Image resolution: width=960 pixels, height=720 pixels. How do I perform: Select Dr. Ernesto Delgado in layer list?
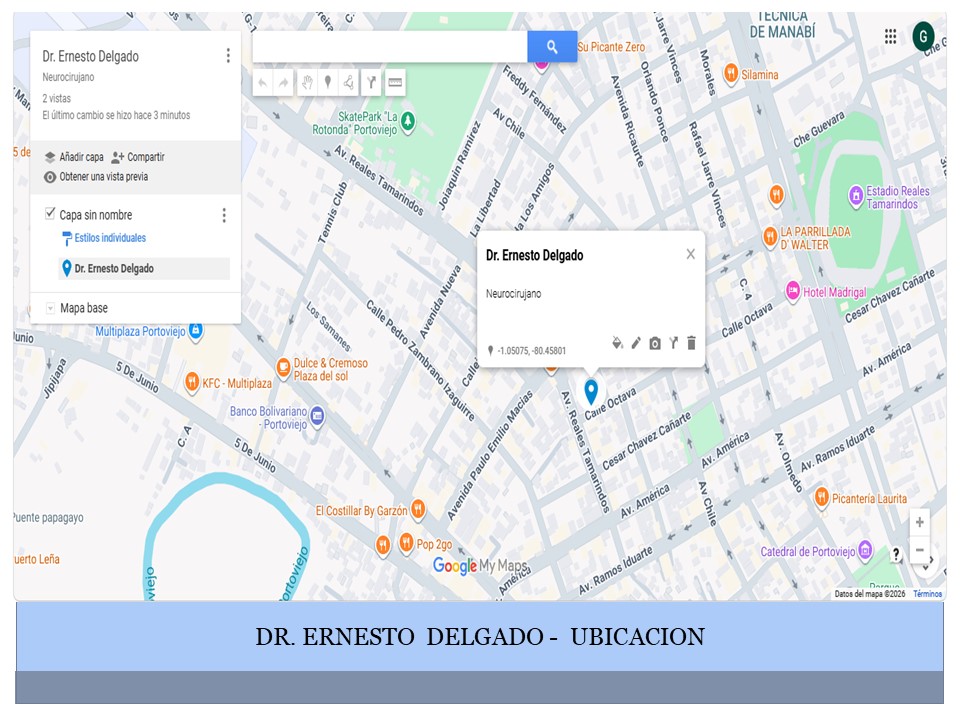[144, 268]
